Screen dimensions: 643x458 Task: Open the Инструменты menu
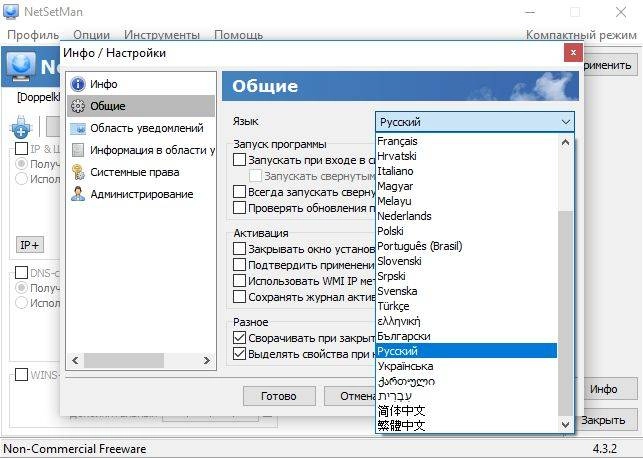pyautogui.click(x=162, y=35)
